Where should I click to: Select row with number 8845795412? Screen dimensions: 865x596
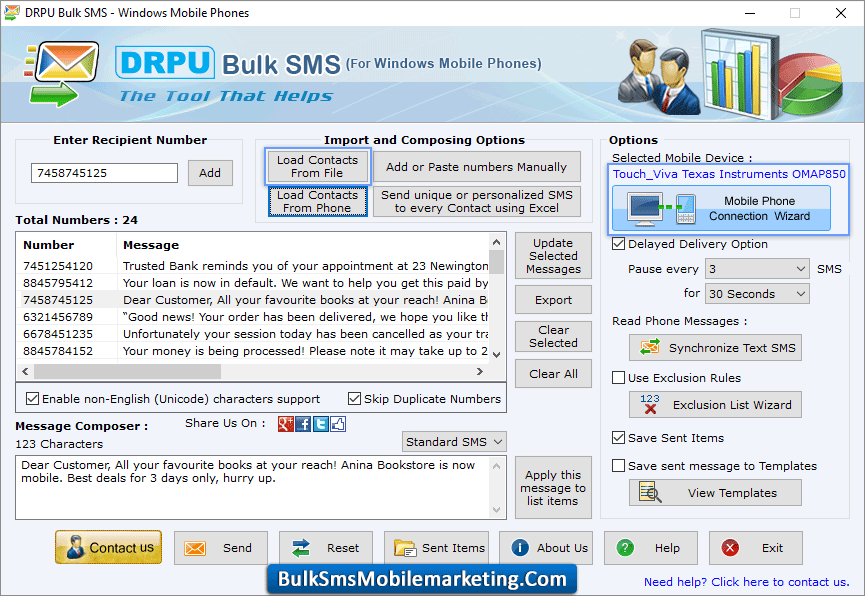click(x=253, y=283)
